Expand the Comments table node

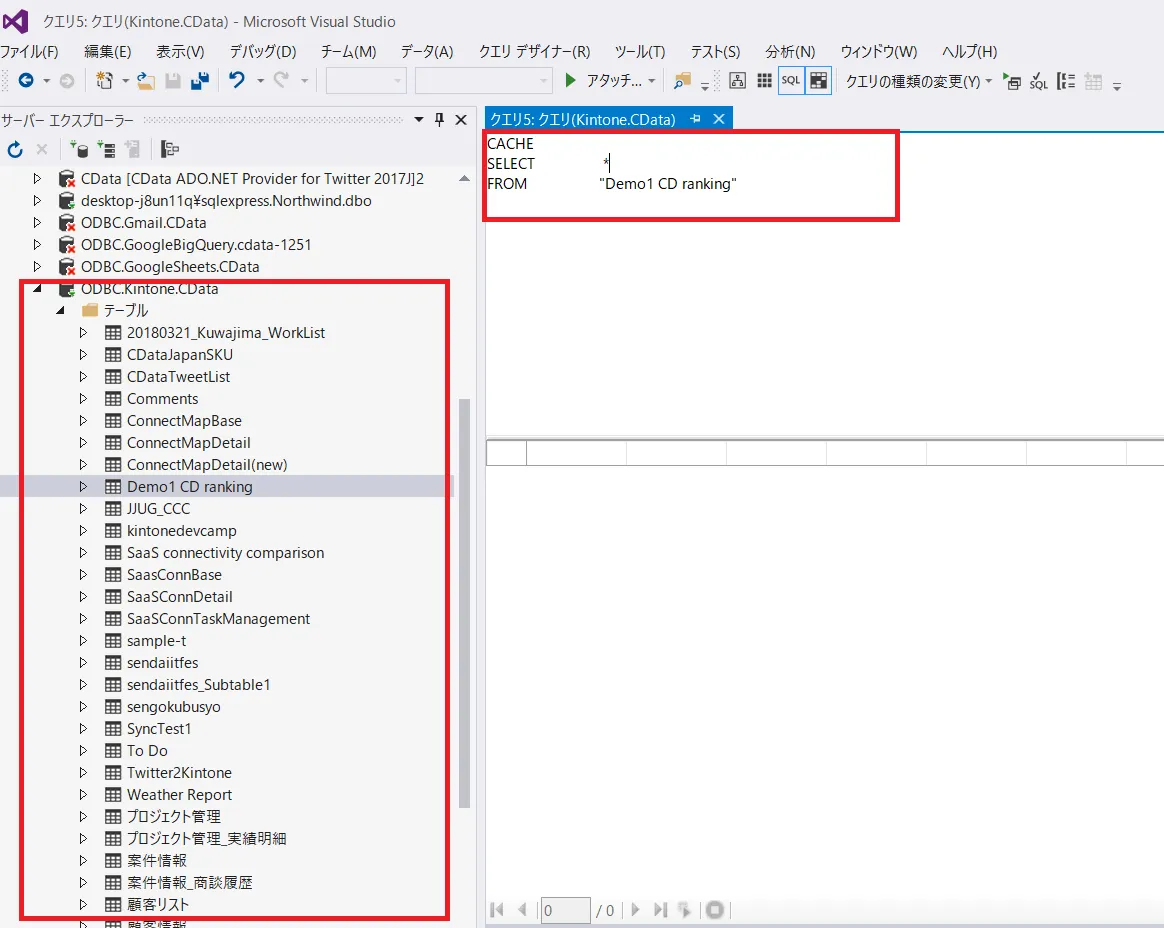tap(84, 399)
